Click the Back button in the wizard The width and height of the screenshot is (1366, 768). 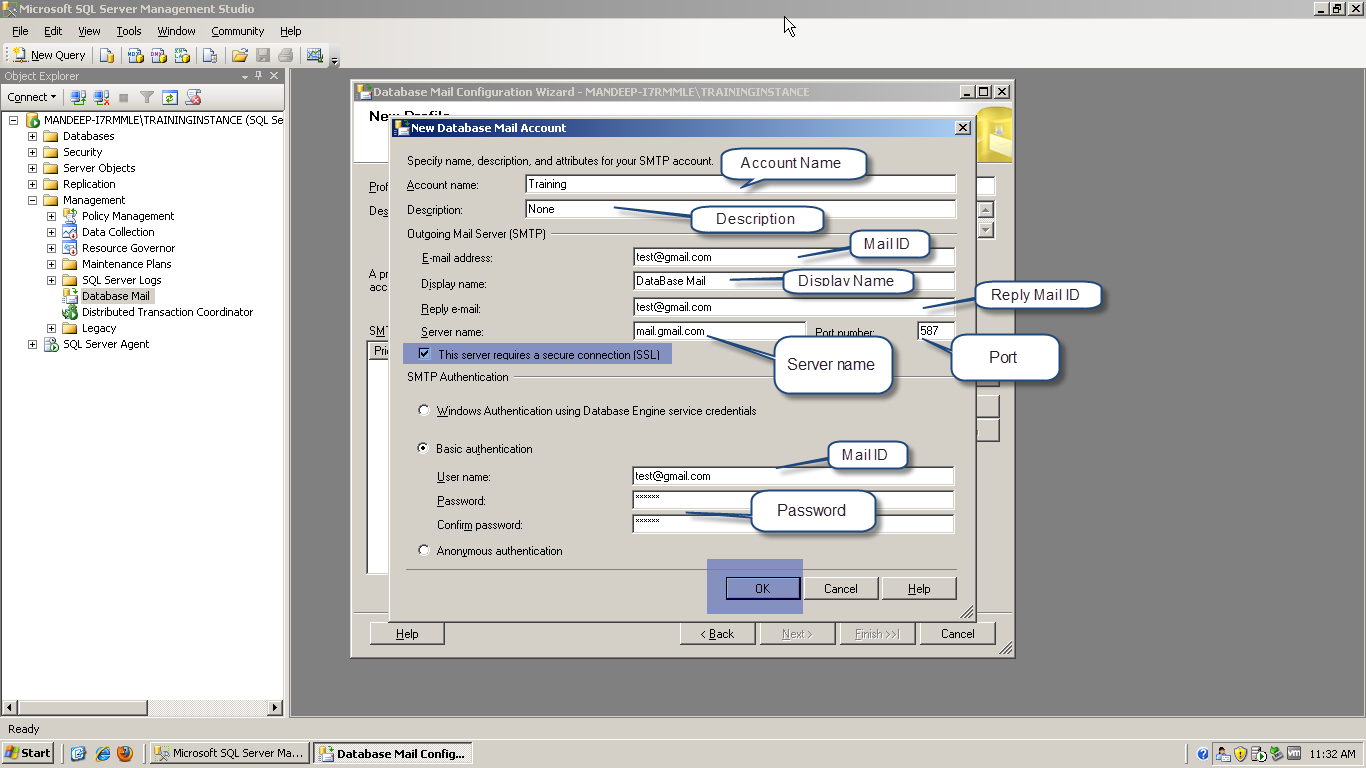point(717,633)
